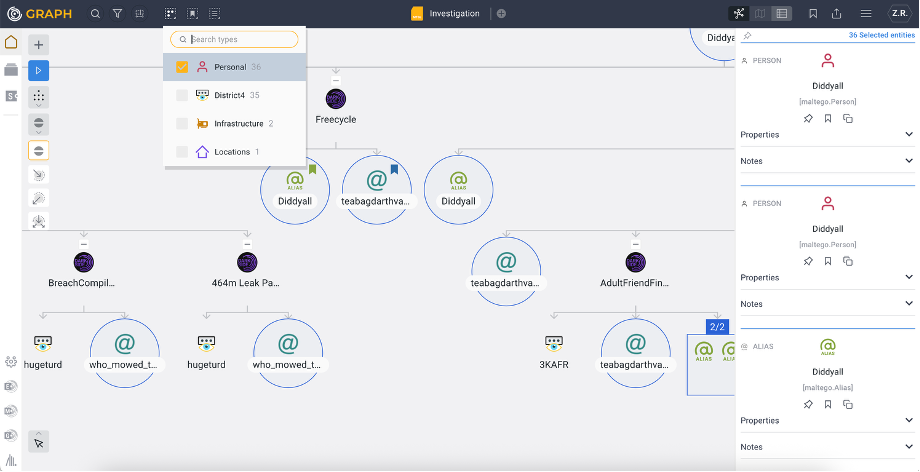Bookmark the Alias Diddyall entity card
This screenshot has width=920, height=472.
pos(828,404)
